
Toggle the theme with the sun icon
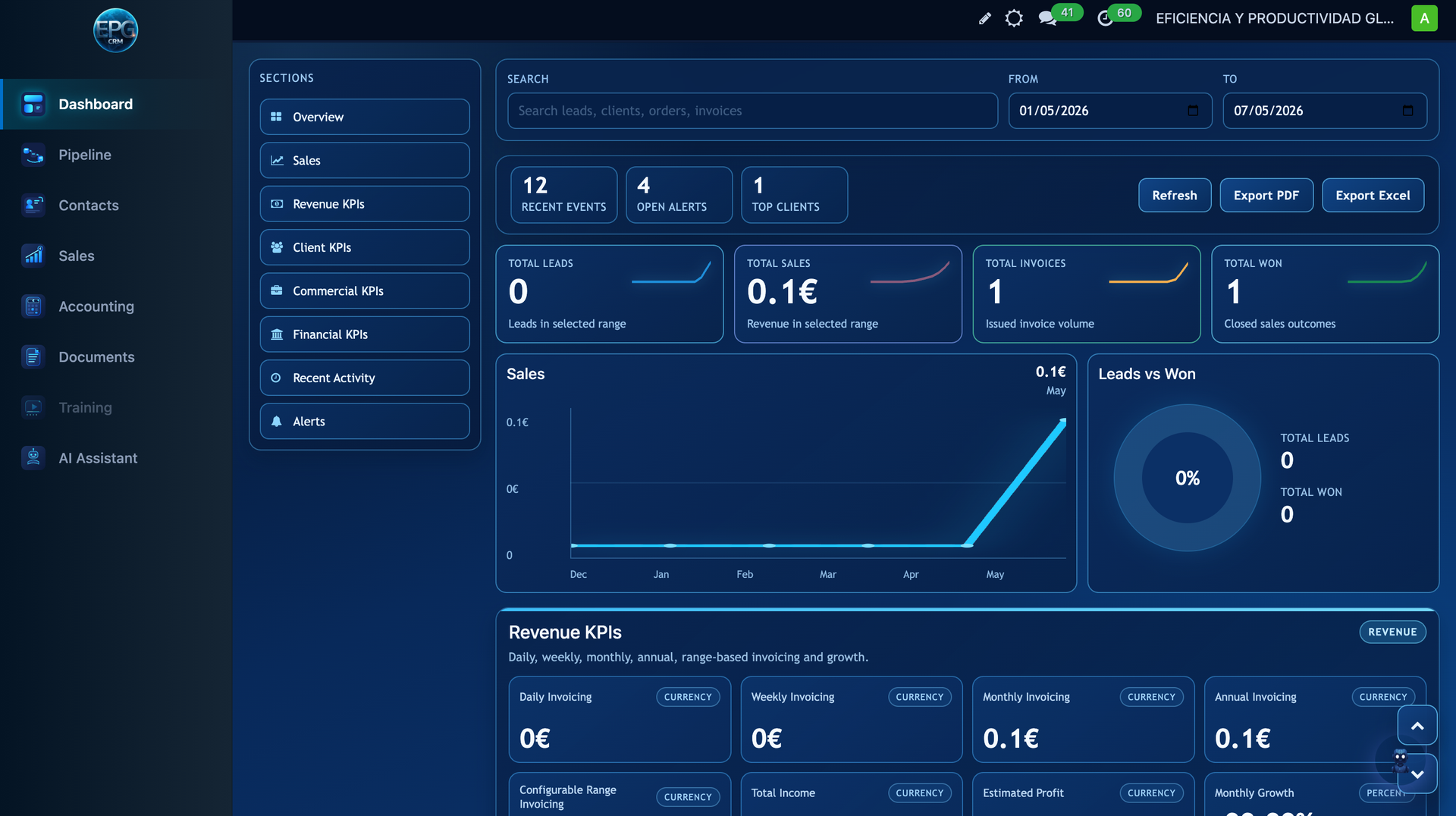[1014, 18]
